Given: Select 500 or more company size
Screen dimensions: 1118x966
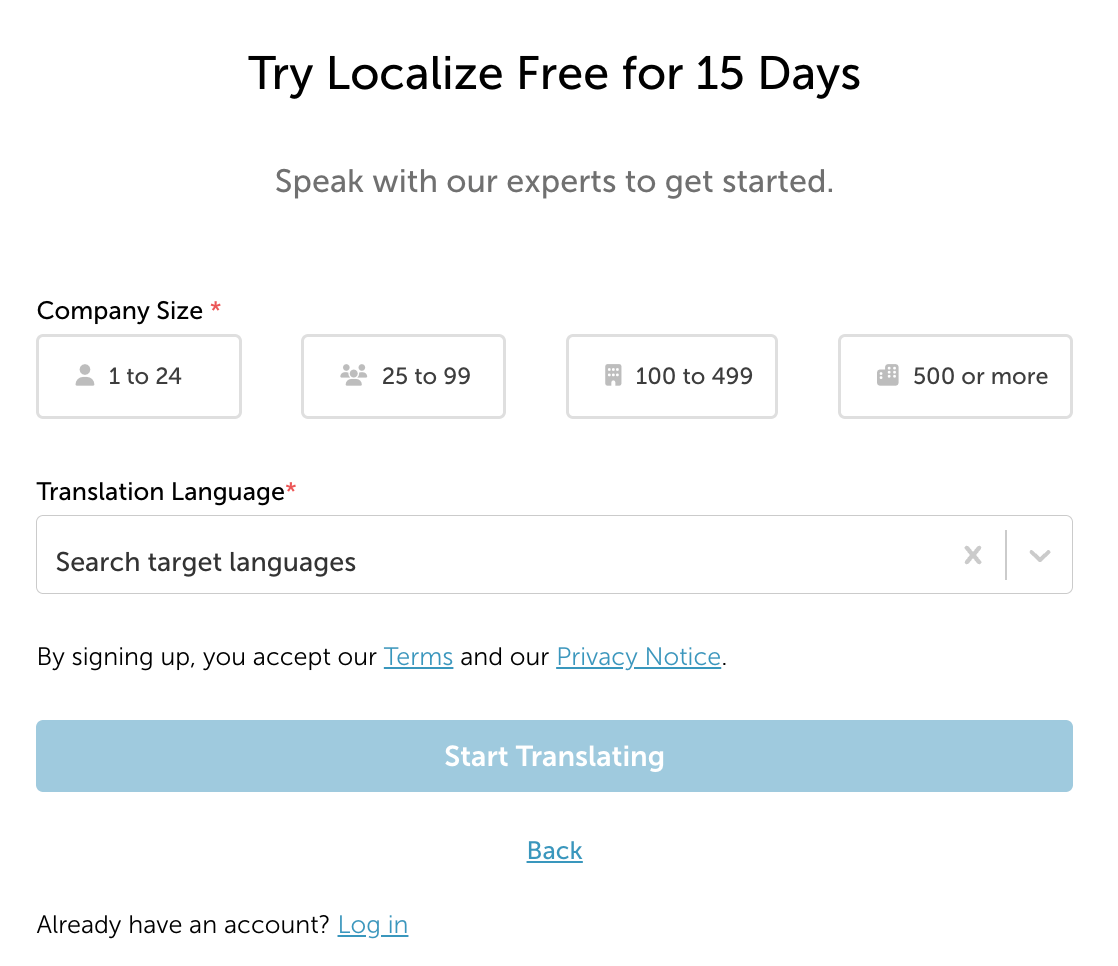Looking at the screenshot, I should pyautogui.click(x=955, y=376).
